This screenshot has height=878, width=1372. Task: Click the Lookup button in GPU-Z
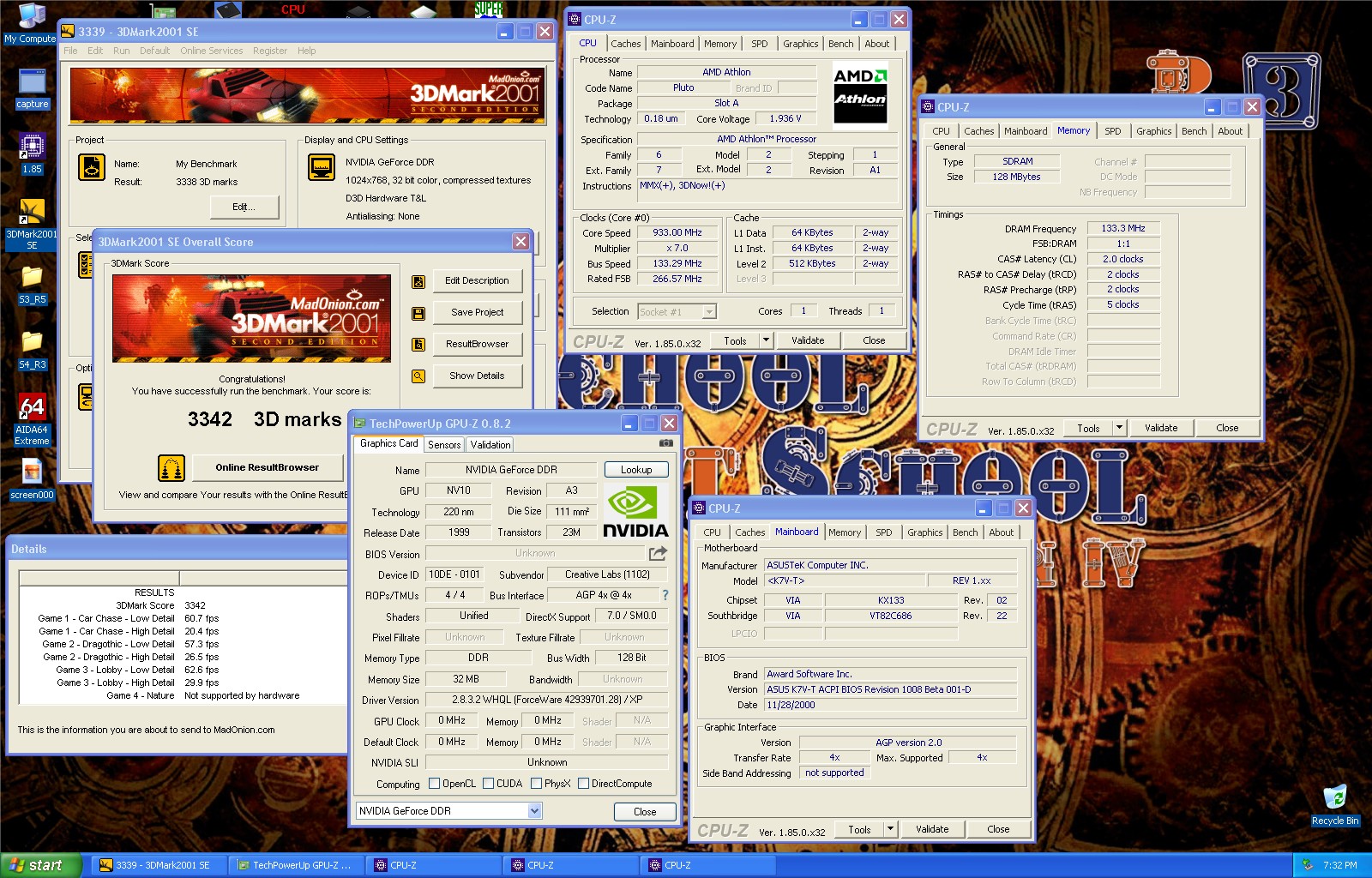pos(636,470)
